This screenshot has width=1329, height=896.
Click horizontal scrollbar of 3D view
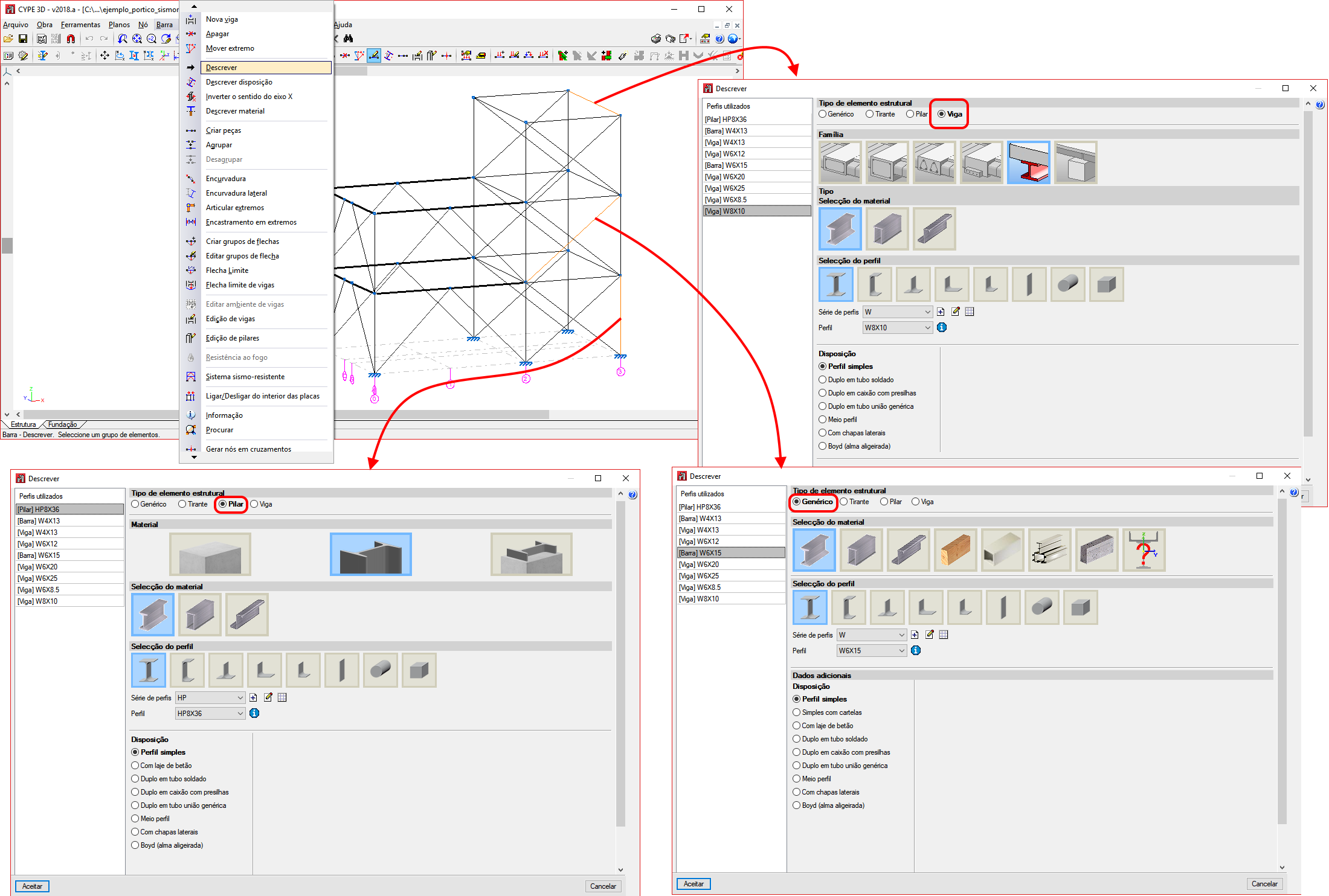[441, 415]
